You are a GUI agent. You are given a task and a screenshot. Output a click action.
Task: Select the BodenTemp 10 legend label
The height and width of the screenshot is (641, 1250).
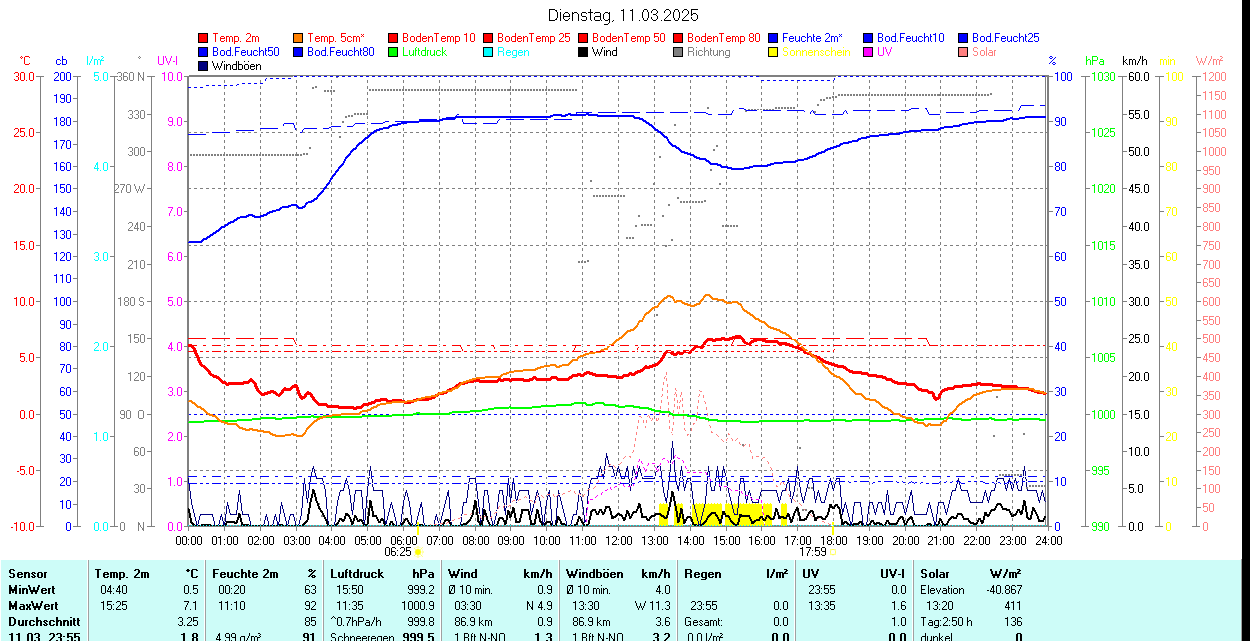439,38
